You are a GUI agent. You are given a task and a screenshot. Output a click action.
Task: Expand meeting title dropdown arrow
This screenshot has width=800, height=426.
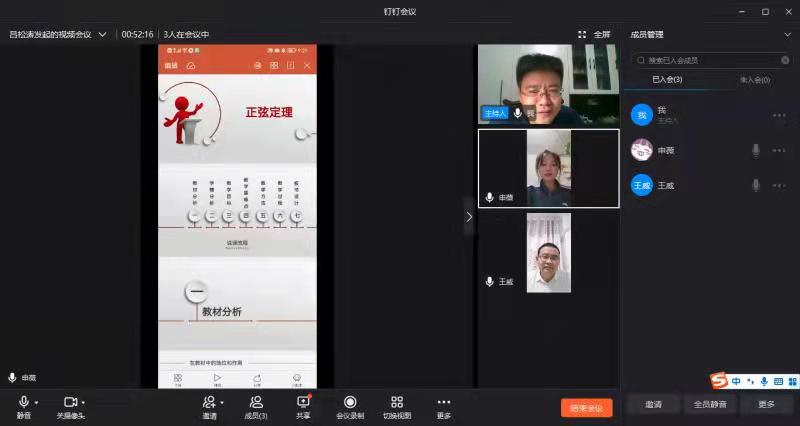coord(102,34)
